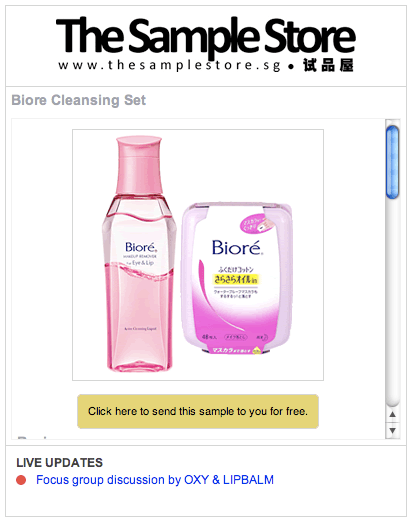Click the send this sample for free button
This screenshot has width=412, height=524.
pyautogui.click(x=198, y=411)
